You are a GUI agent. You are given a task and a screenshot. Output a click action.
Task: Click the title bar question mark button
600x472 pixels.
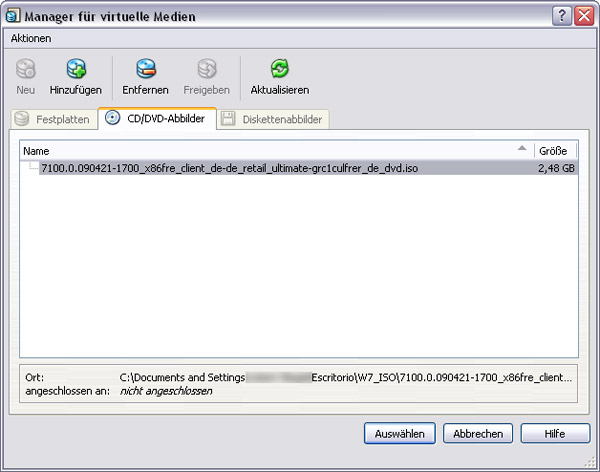click(x=561, y=15)
